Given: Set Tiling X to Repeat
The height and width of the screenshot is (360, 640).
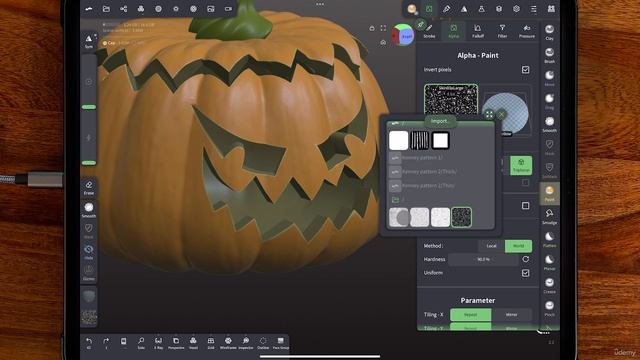Looking at the screenshot, I should pyautogui.click(x=471, y=315).
